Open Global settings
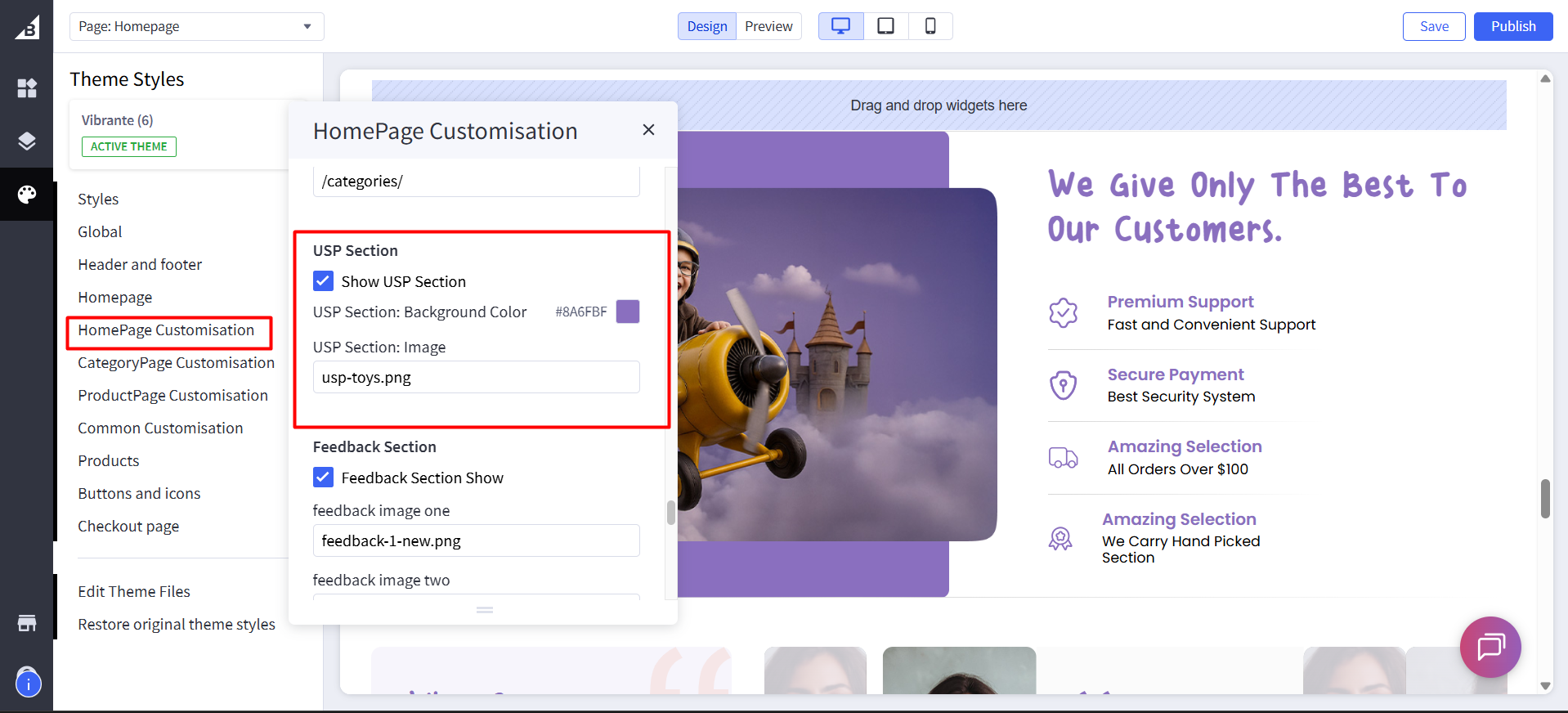Screen dimensions: 1568x713 pos(100,232)
